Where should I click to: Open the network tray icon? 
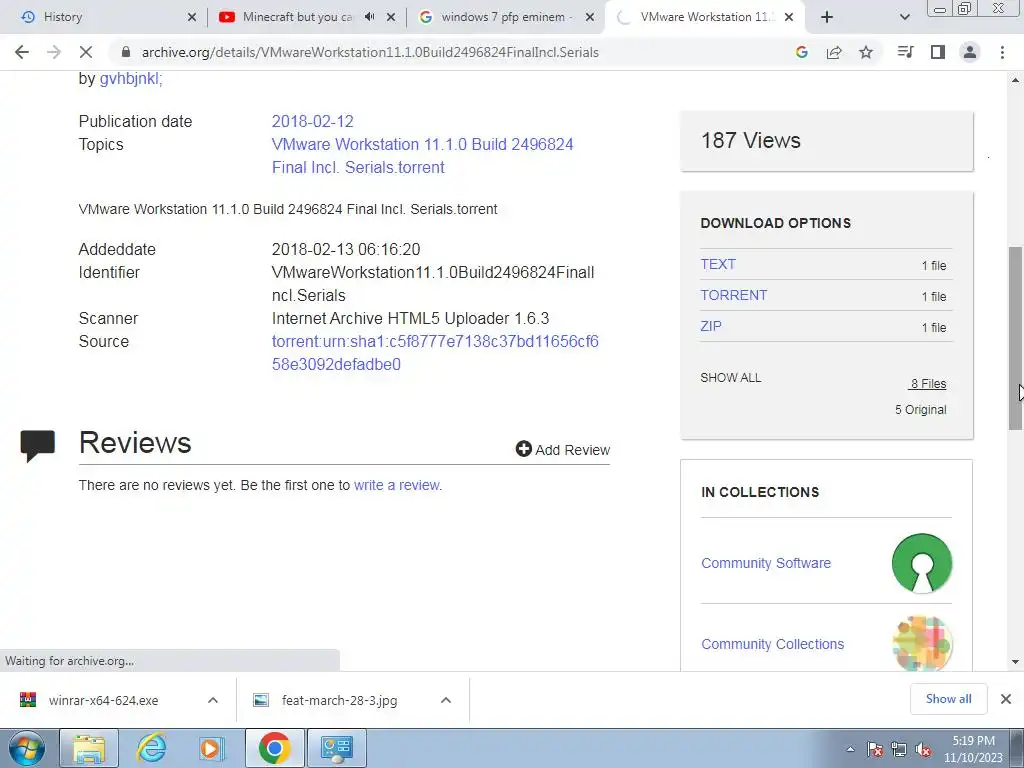pyautogui.click(x=899, y=749)
